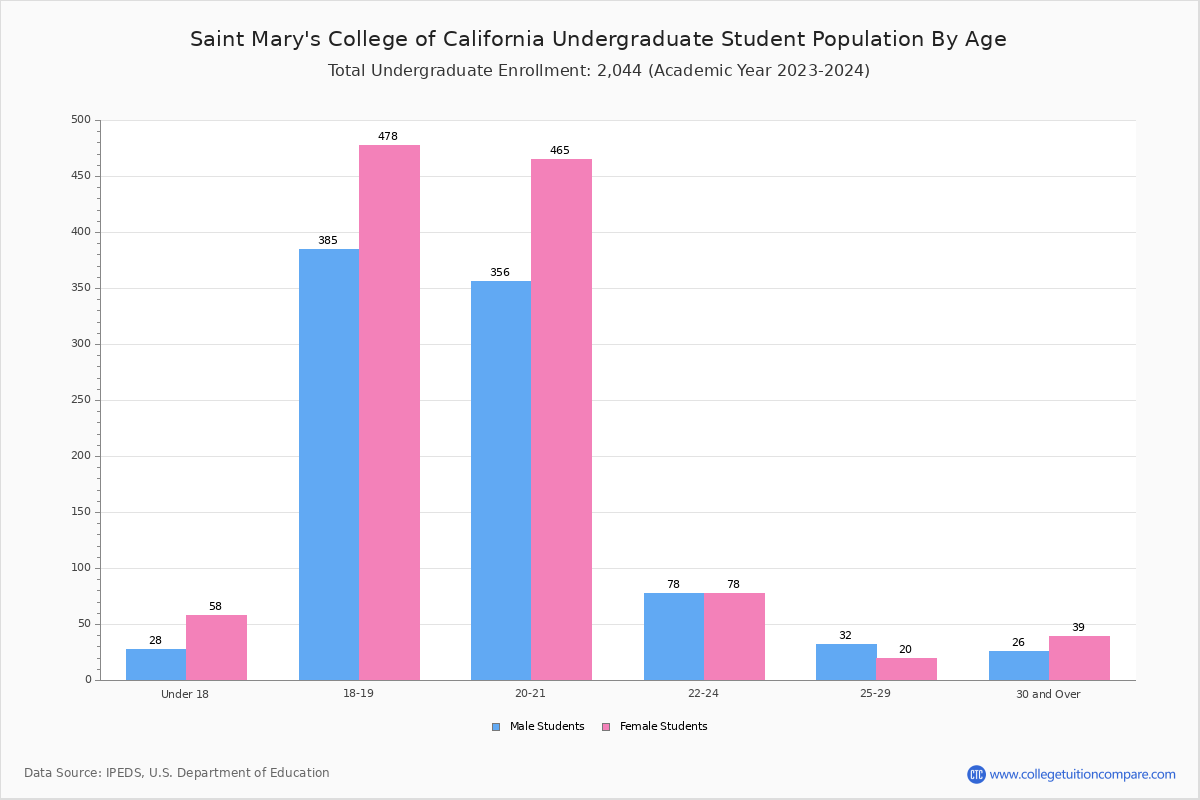Click the CTC logo icon
Screen dimensions: 1200x800
coord(976,774)
